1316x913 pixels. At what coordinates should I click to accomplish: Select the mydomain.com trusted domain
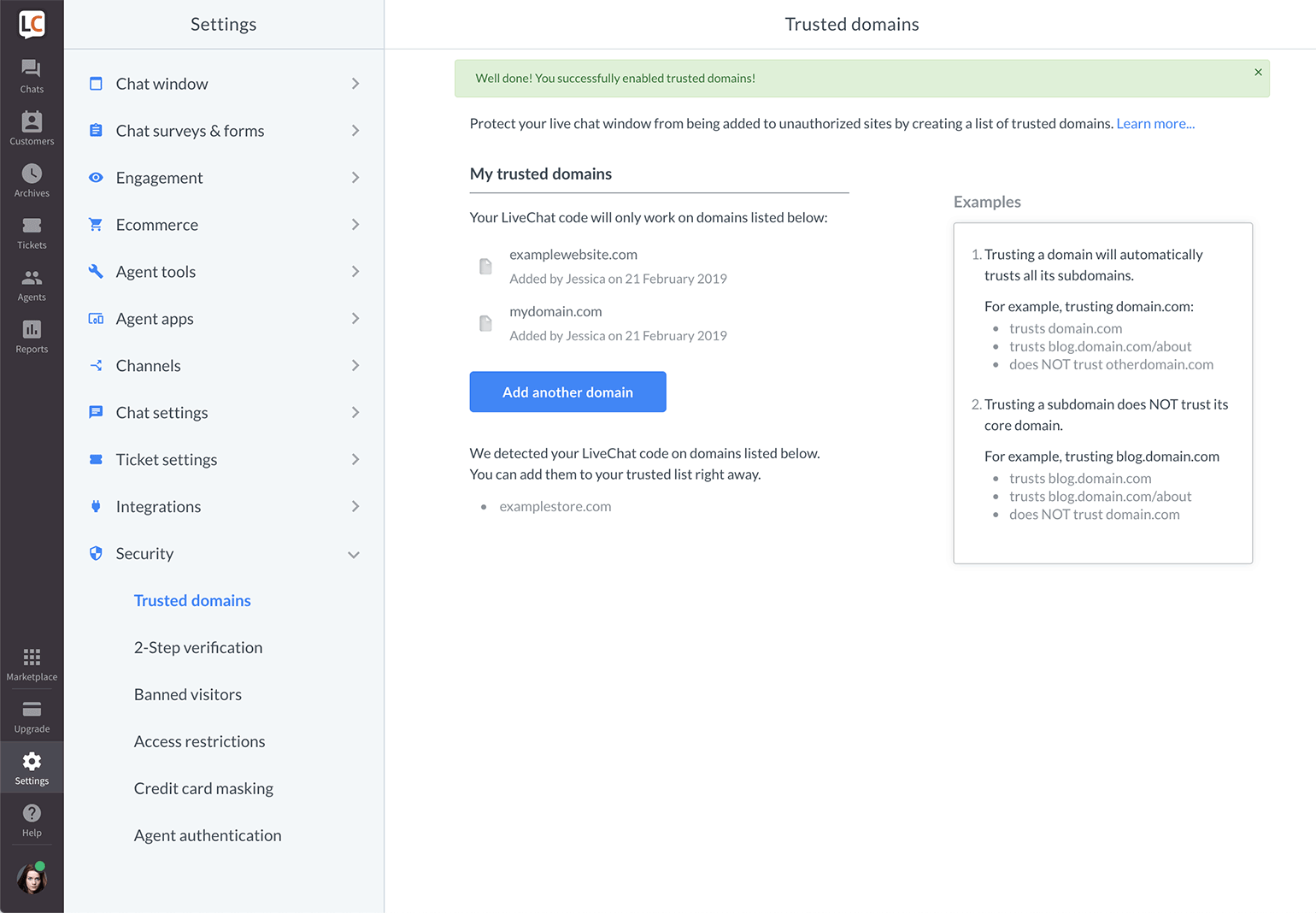(x=555, y=312)
